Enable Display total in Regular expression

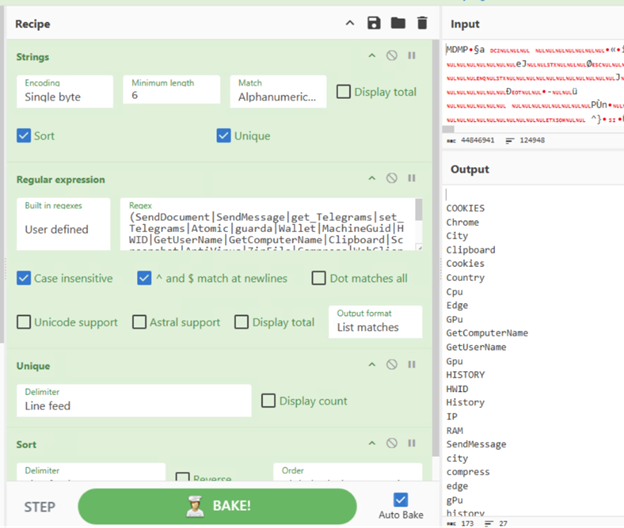pos(242,322)
